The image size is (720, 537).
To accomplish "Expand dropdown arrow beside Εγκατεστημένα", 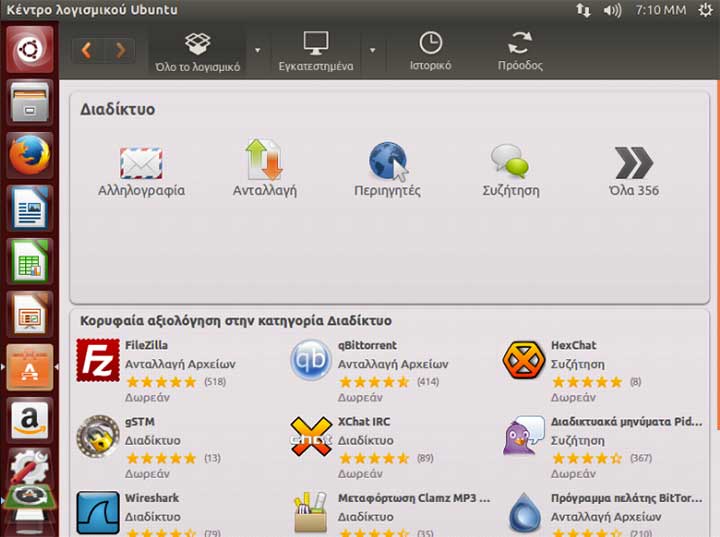I will pos(372,50).
